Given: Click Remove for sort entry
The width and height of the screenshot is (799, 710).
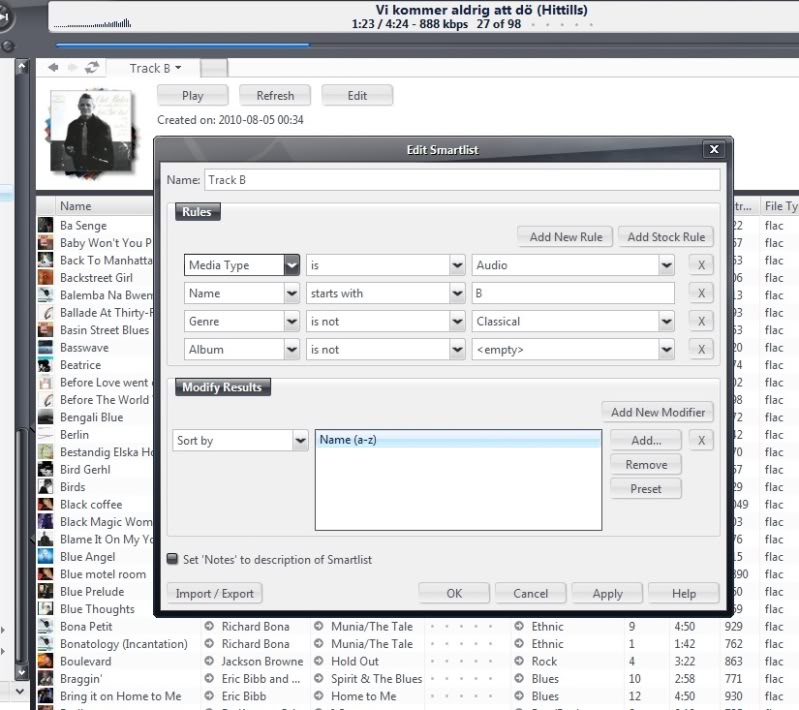Looking at the screenshot, I should pos(646,465).
